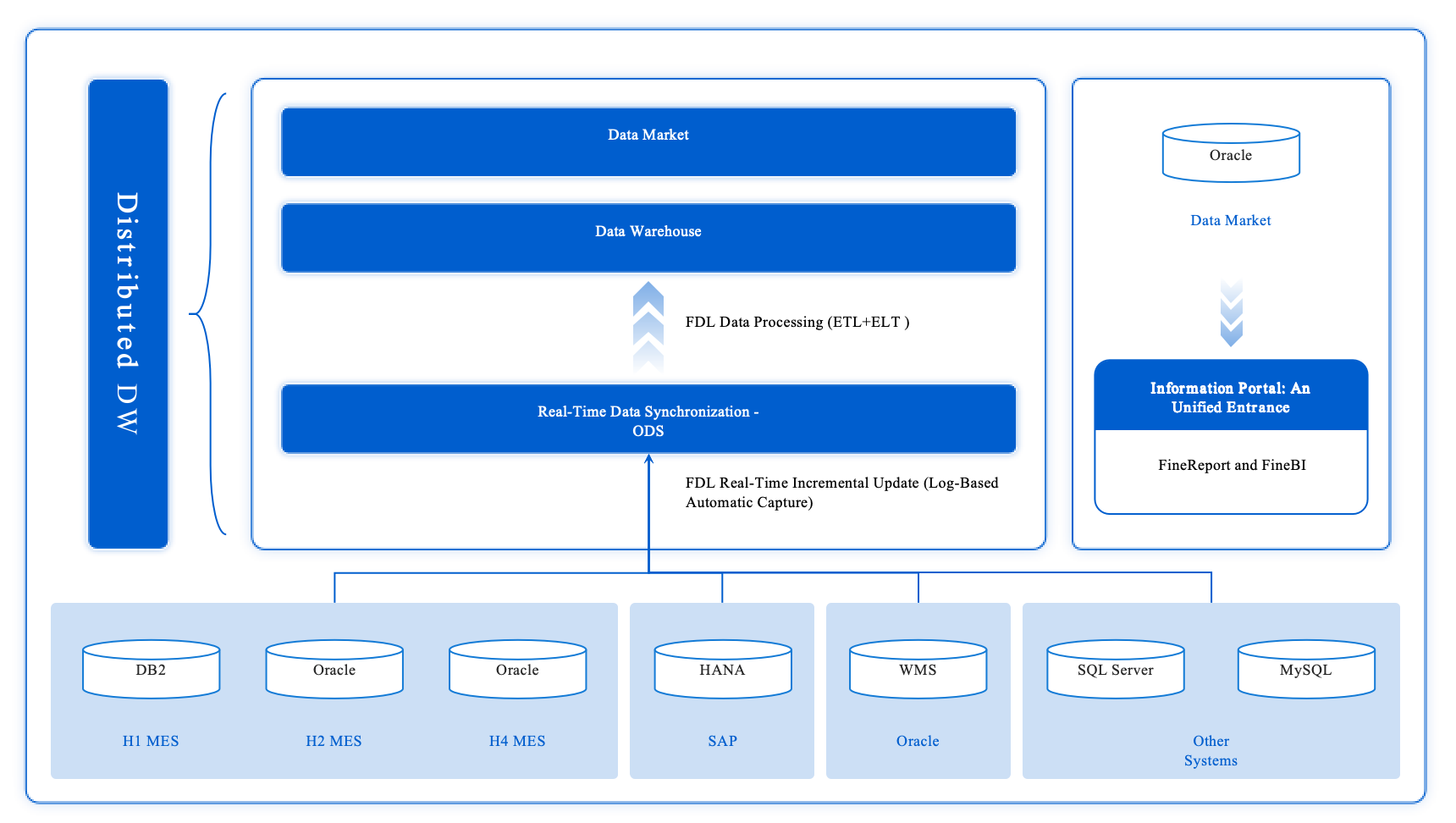
Task: Select the Oracle Data Market cylinder icon
Action: [1231, 152]
